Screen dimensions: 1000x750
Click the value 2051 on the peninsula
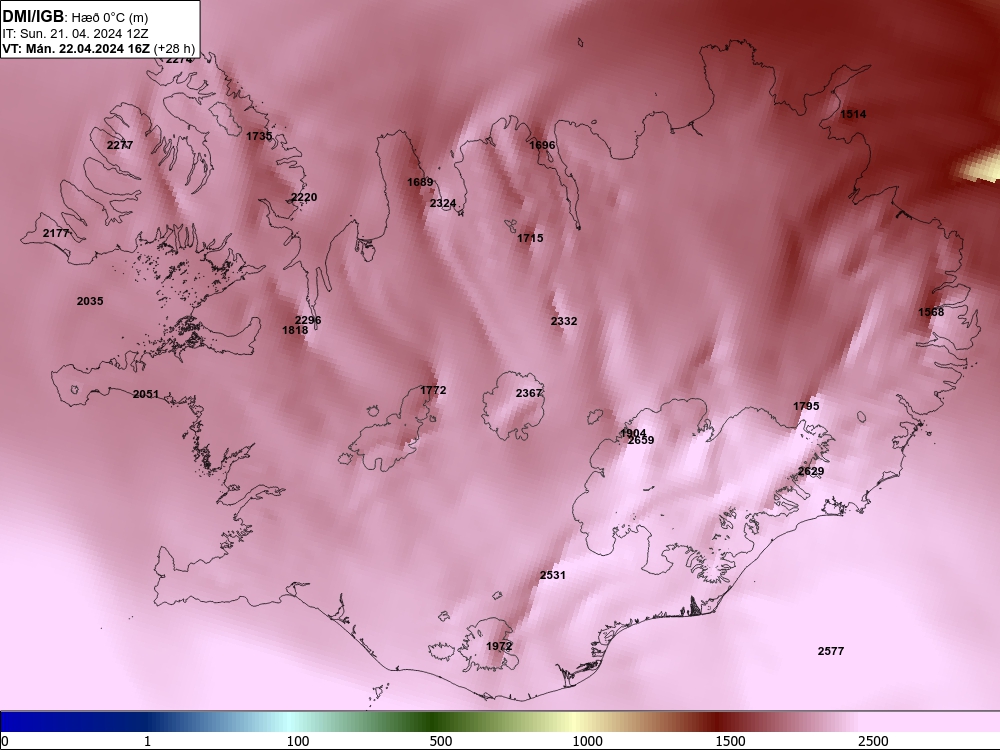[146, 394]
